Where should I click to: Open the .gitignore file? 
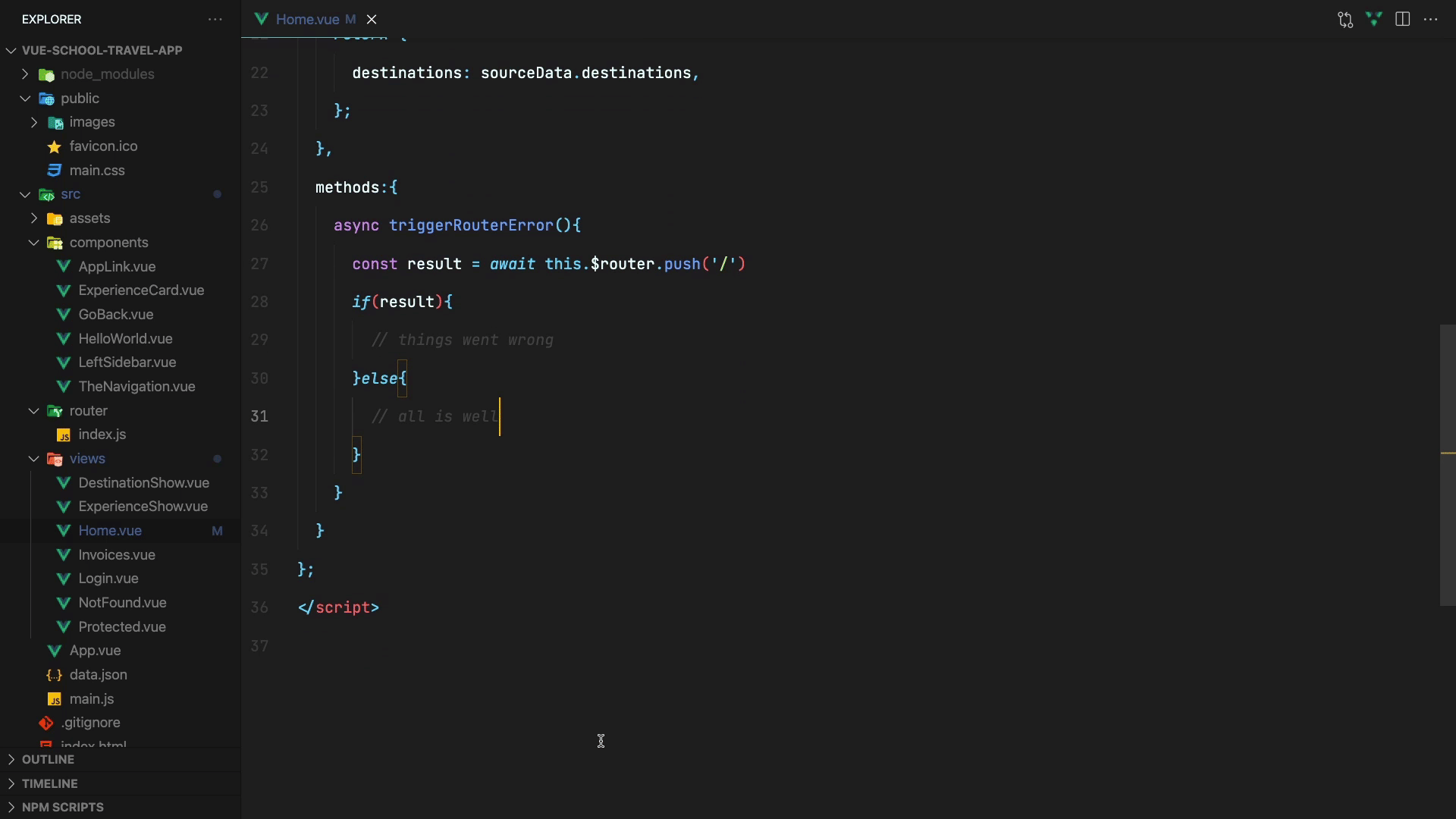90,723
